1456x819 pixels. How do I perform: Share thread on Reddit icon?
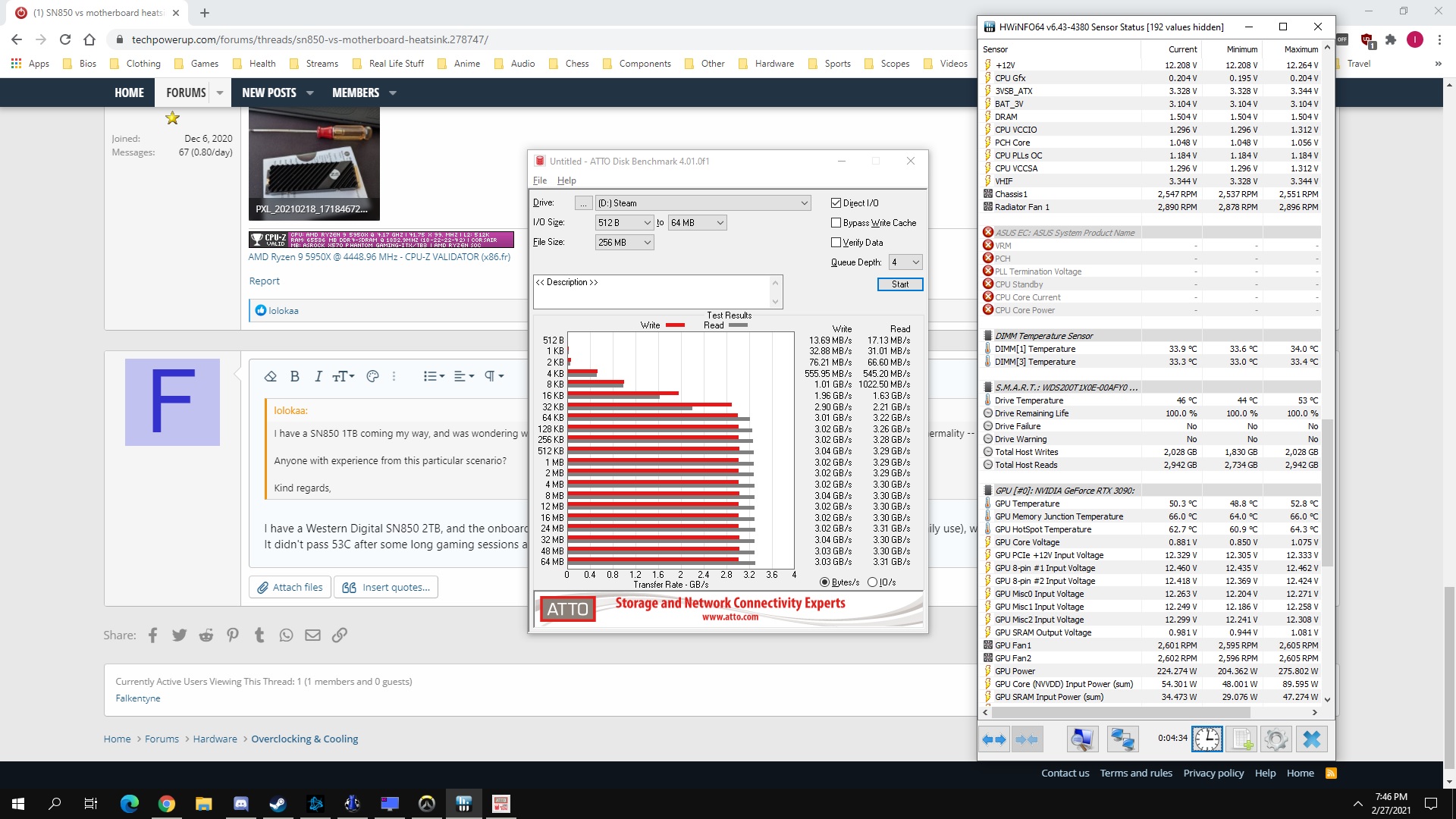(x=206, y=635)
